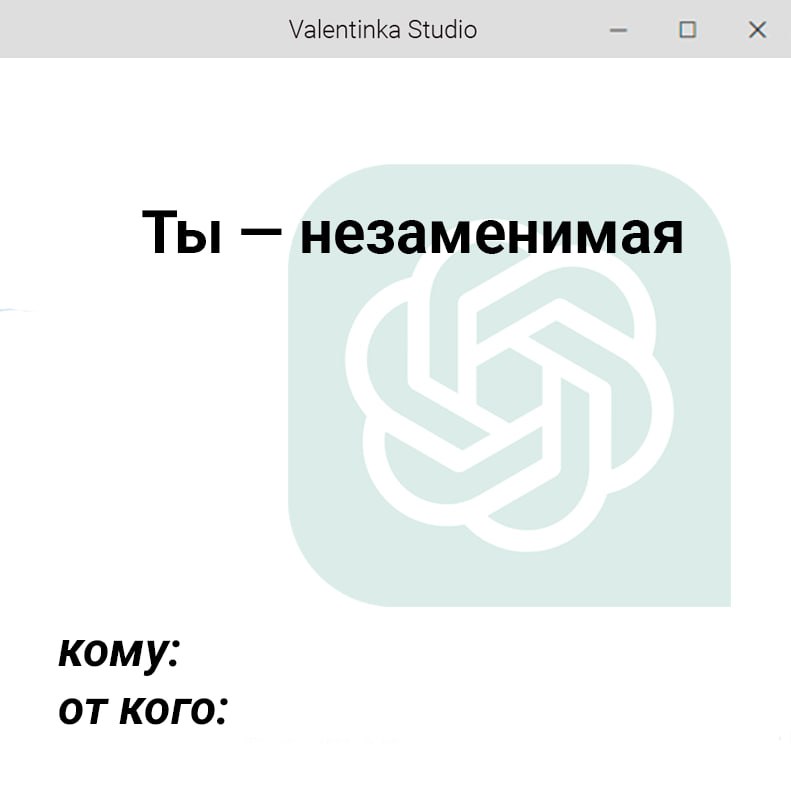Close the Valentinka Studio window
This screenshot has width=791, height=791.
pyautogui.click(x=757, y=30)
